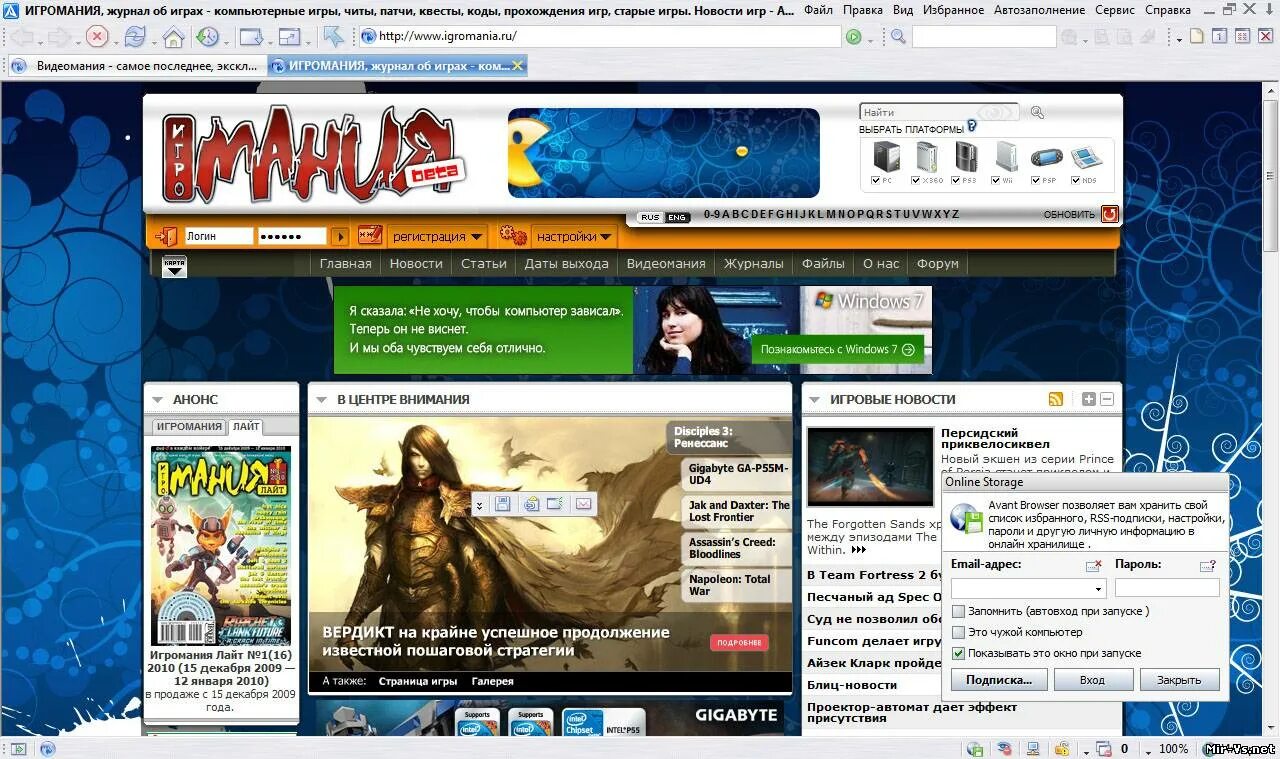Click the red X close-tab toolbar icon
The height and width of the screenshot is (759, 1280).
(1265, 36)
